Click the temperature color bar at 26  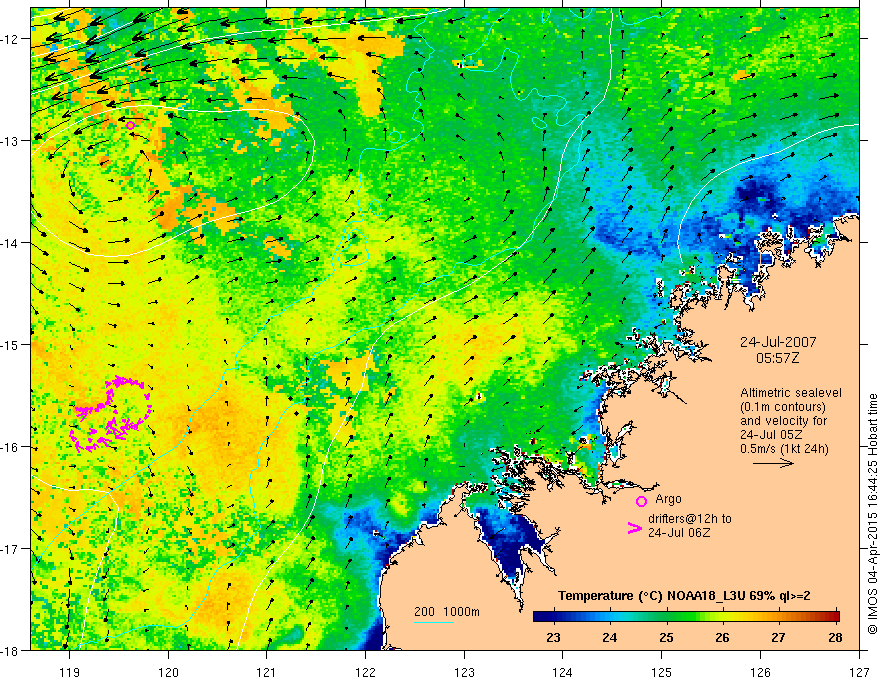[723, 617]
